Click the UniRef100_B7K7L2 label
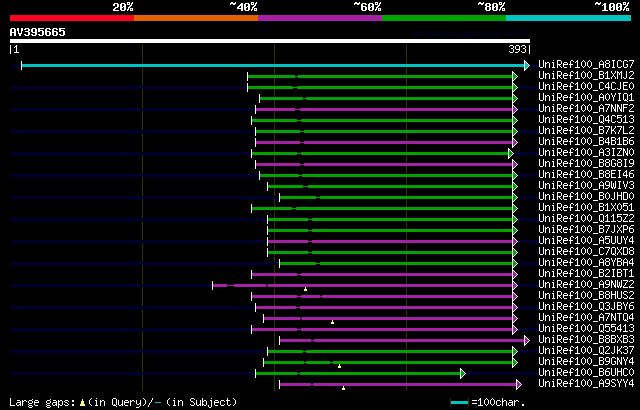The width and height of the screenshot is (640, 410). (586, 130)
